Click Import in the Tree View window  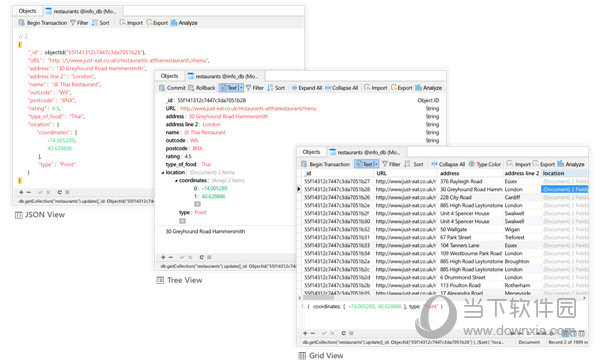click(x=376, y=88)
